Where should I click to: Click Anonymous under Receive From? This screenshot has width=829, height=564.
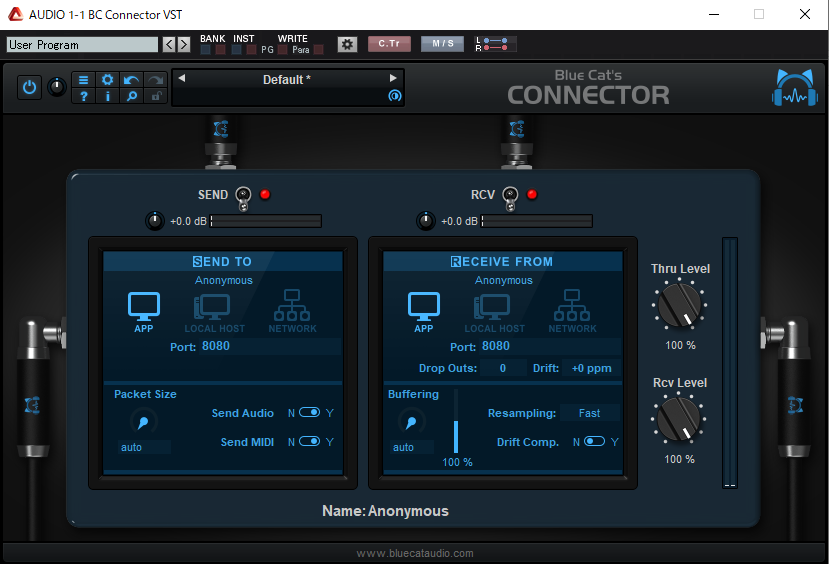pos(503,280)
